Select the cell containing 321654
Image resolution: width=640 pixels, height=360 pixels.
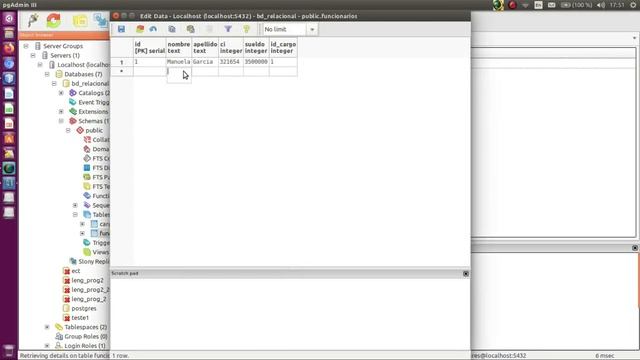[231, 62]
